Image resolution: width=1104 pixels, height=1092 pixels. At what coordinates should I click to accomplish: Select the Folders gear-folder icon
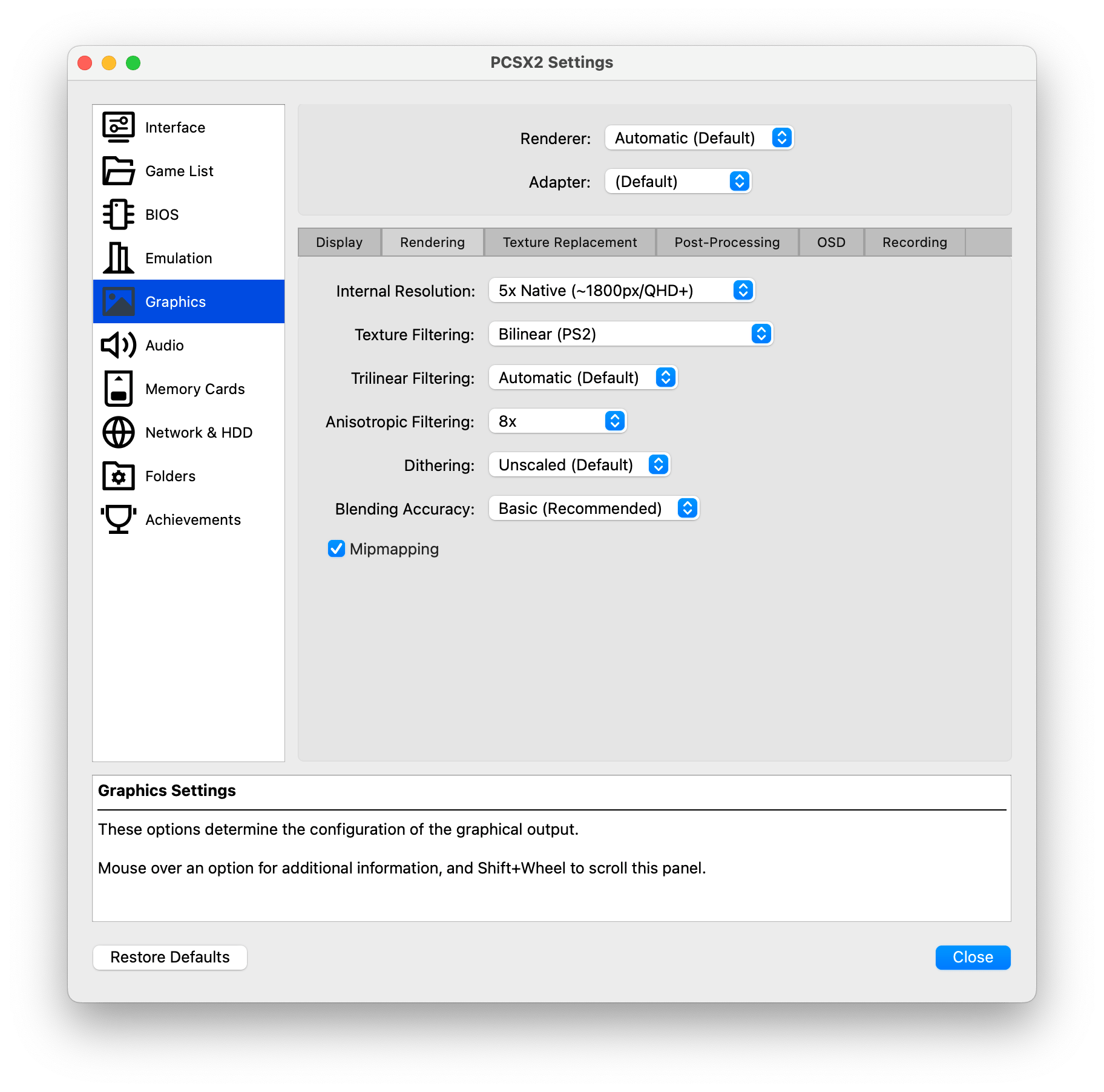[119, 476]
